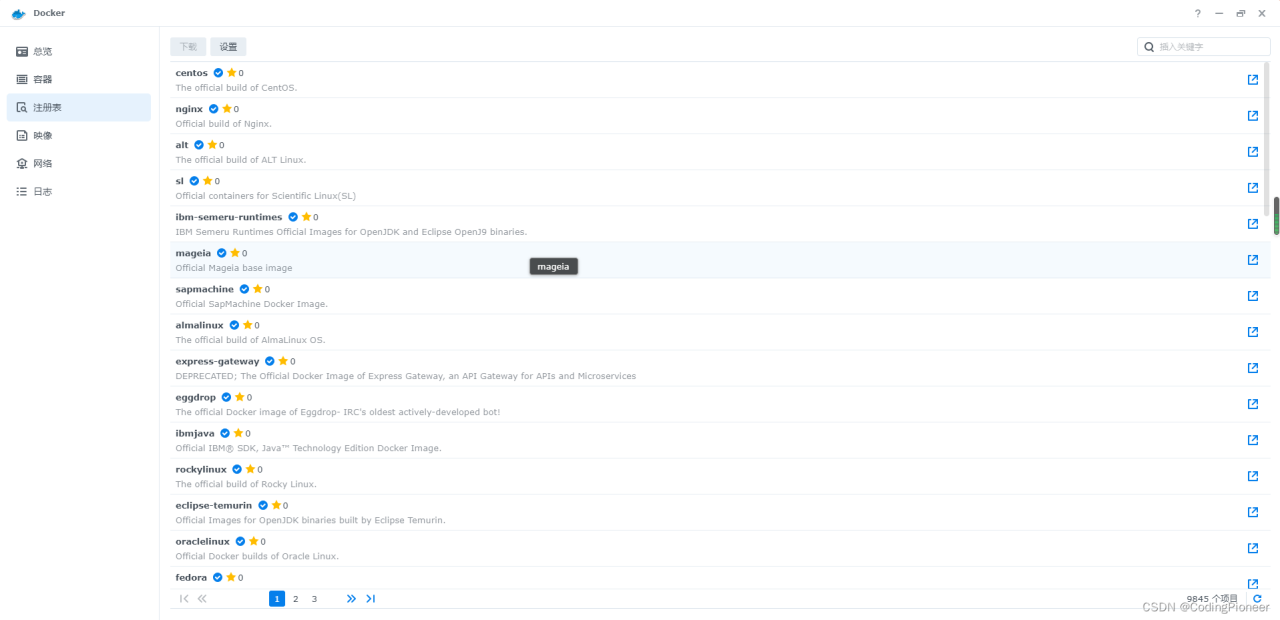Open external link for centos image
Screen dimensions: 1280x620
pos(1253,80)
